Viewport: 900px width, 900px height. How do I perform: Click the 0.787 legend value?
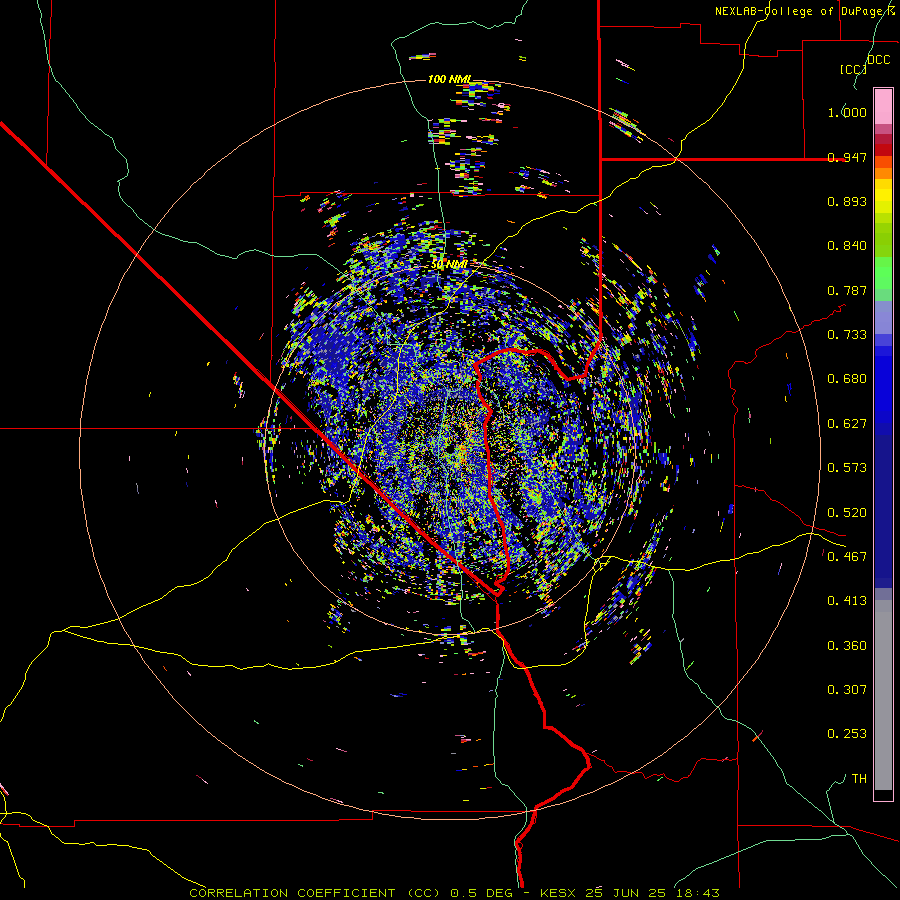click(x=847, y=290)
